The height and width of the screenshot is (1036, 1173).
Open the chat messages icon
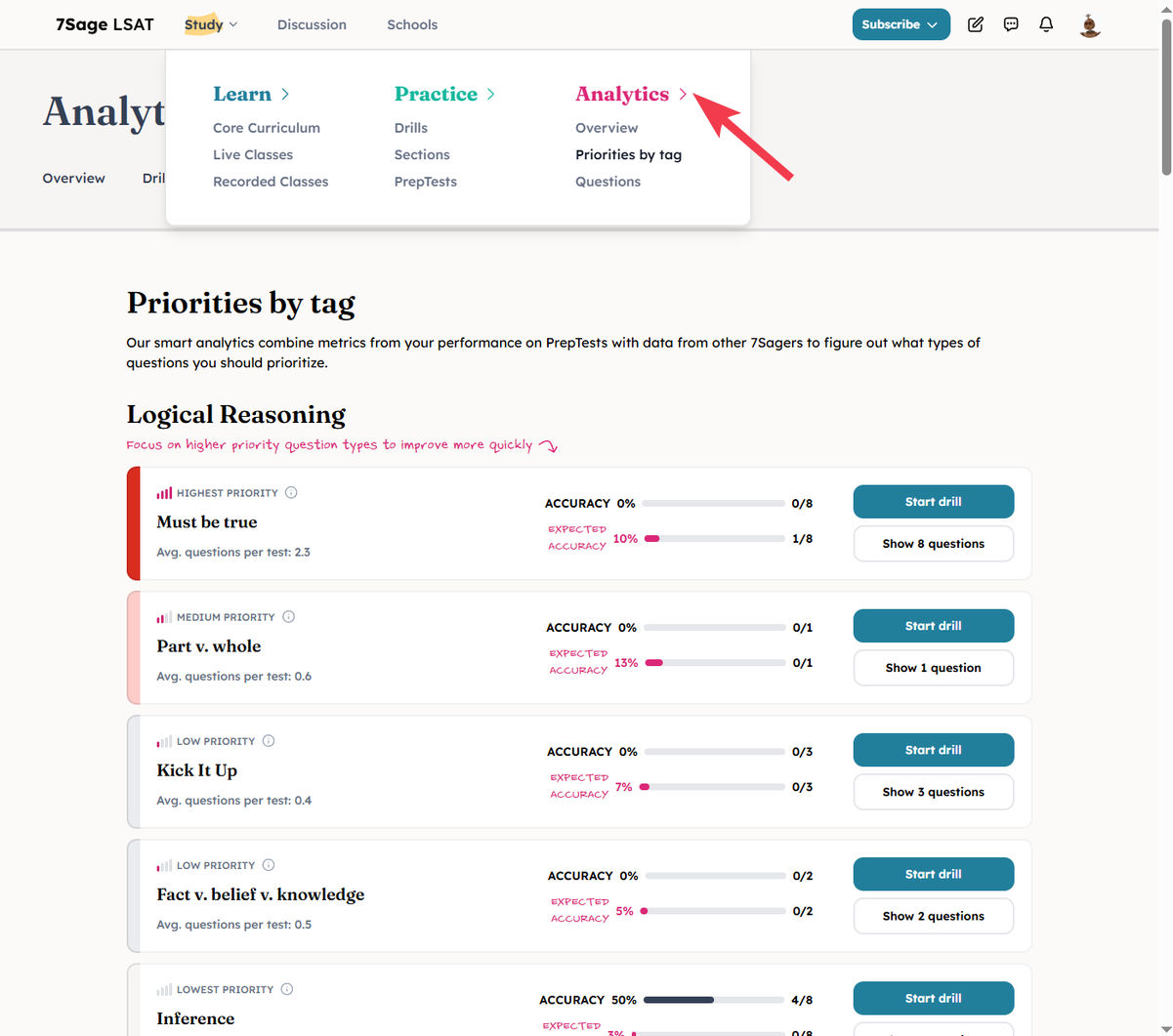point(1011,24)
